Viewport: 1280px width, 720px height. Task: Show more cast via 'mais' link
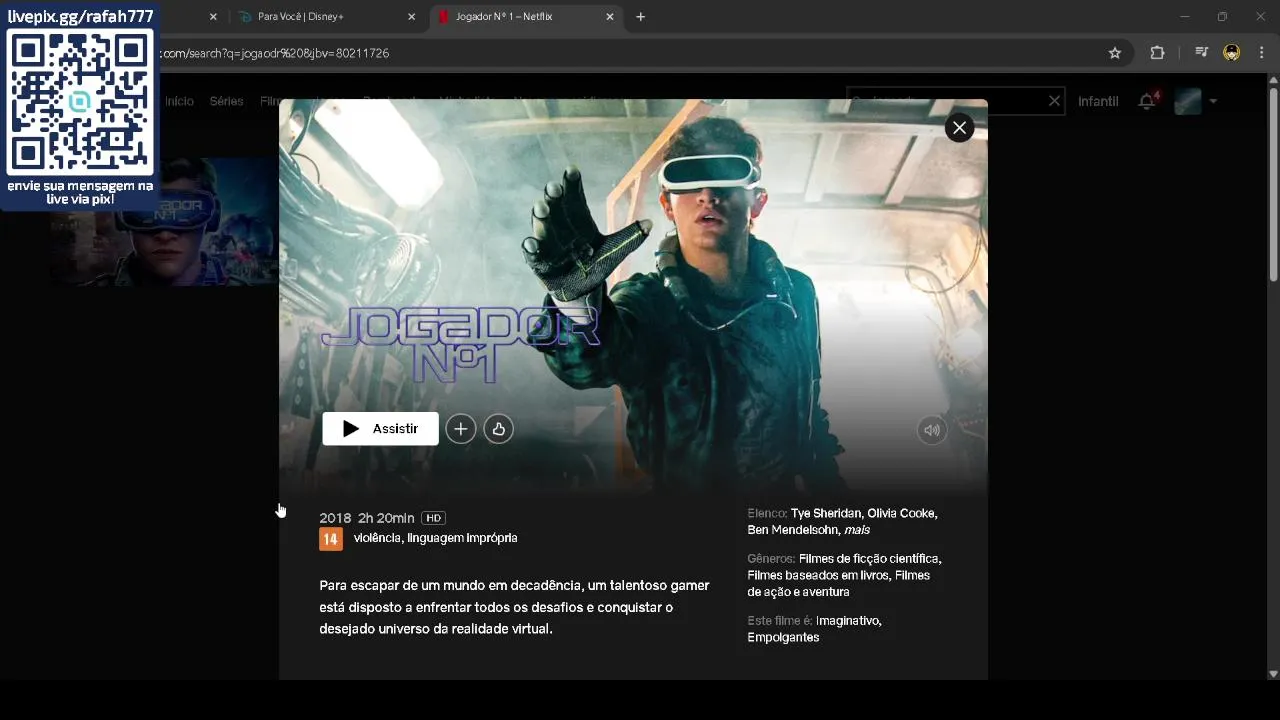coord(857,530)
